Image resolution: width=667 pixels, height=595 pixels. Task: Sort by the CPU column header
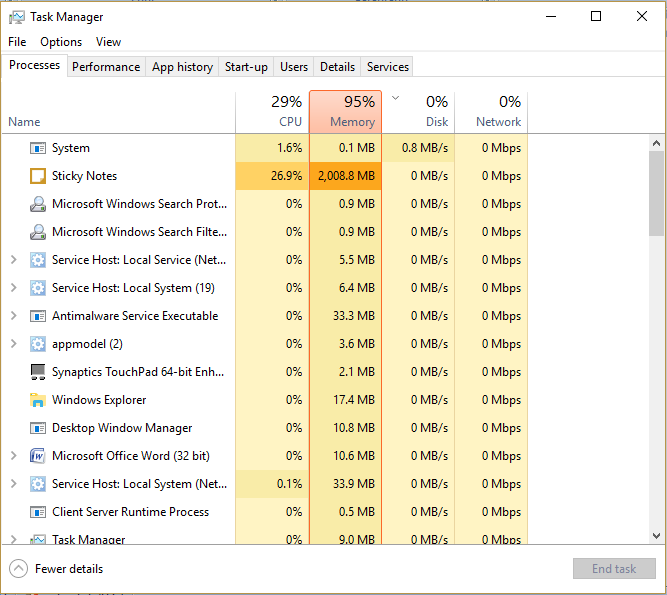pyautogui.click(x=272, y=112)
